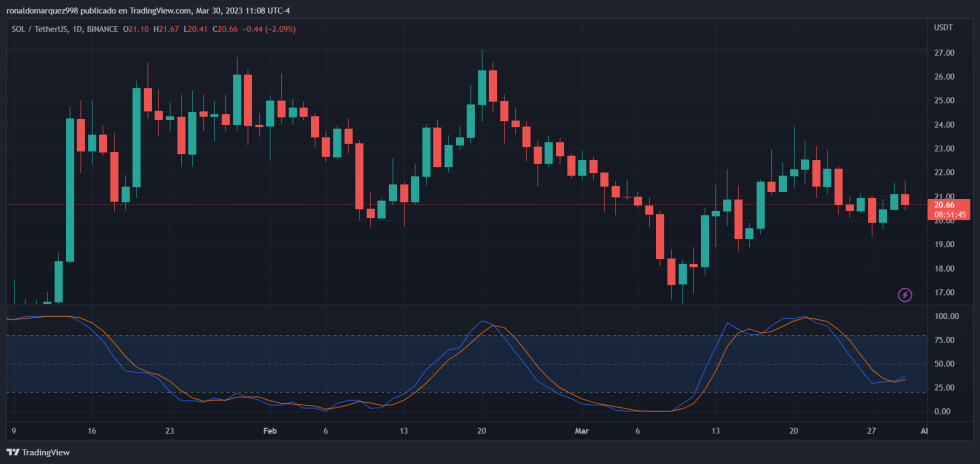Click the Feb label on the time axis
The height and width of the screenshot is (464, 980).
pyautogui.click(x=269, y=431)
